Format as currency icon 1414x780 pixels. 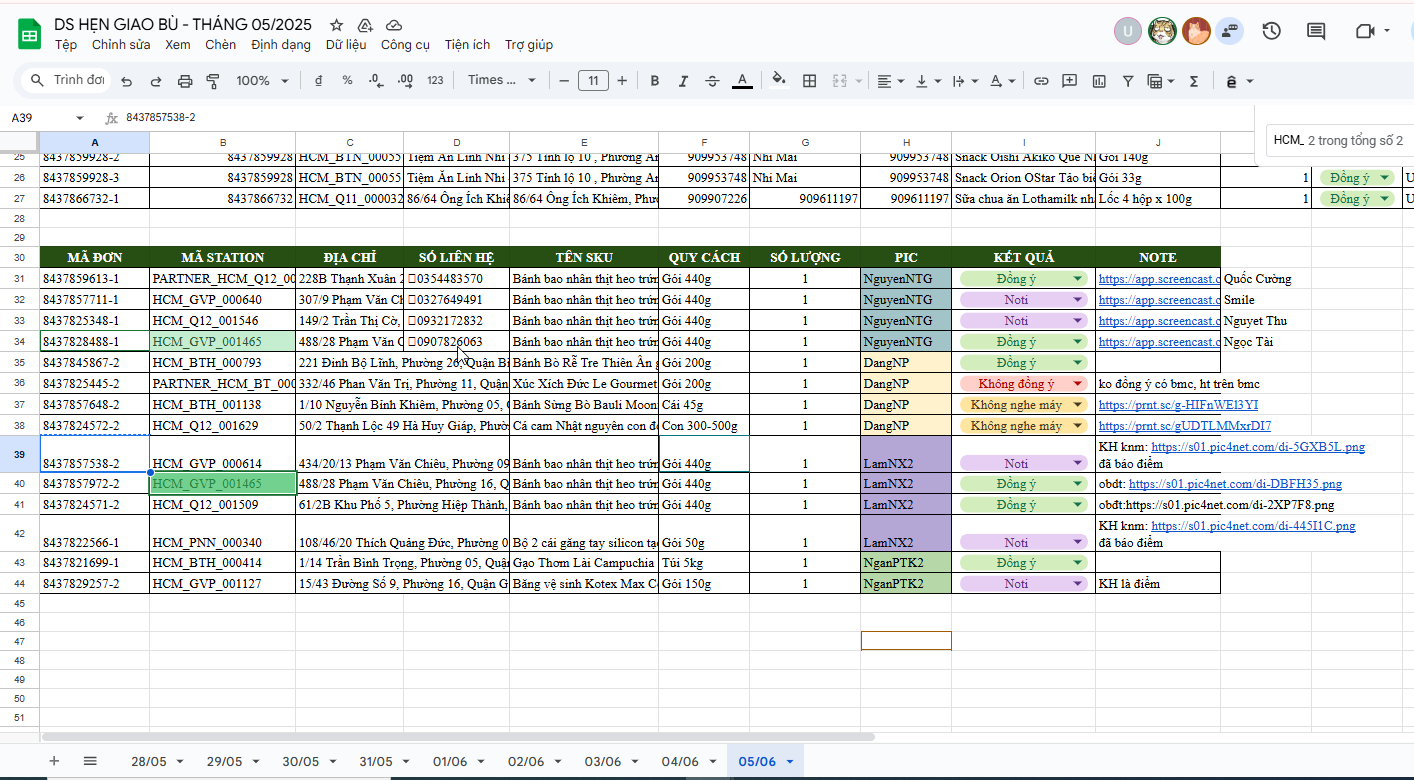[318, 80]
